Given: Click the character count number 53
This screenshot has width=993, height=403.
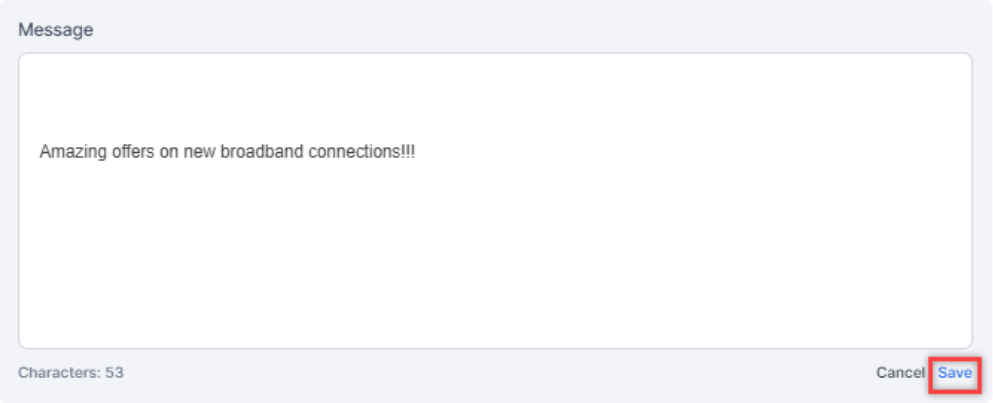Looking at the screenshot, I should coord(114,373).
